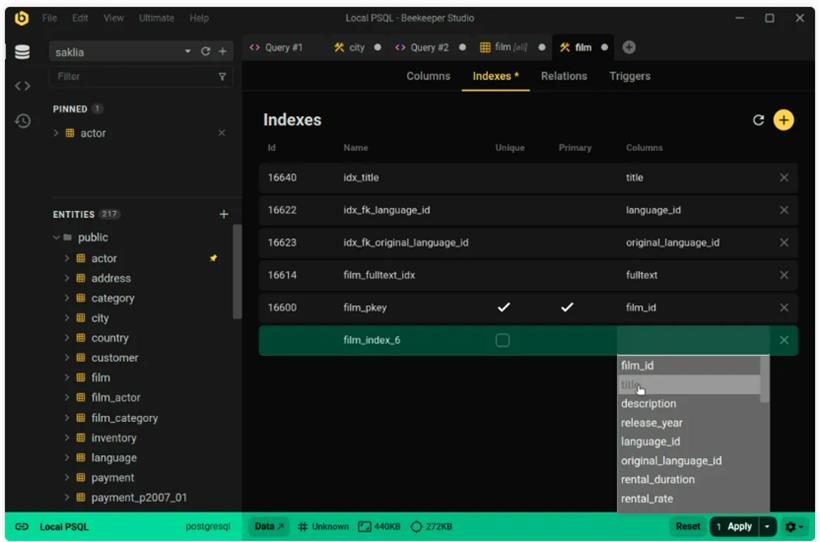Expand the customer table in tree
Screen dimensions: 820x542
tap(67, 358)
